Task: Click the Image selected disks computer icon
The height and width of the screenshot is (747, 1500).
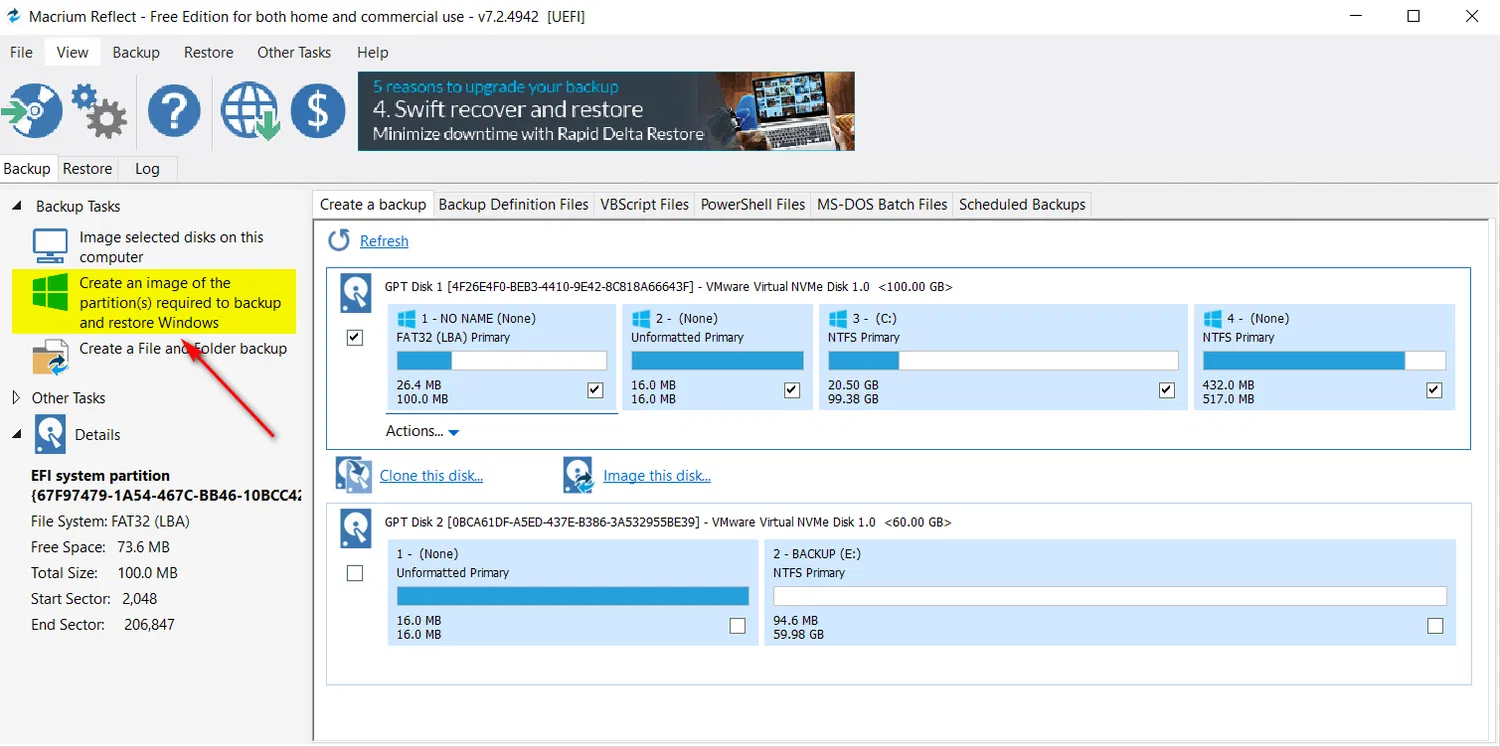Action: (50, 246)
